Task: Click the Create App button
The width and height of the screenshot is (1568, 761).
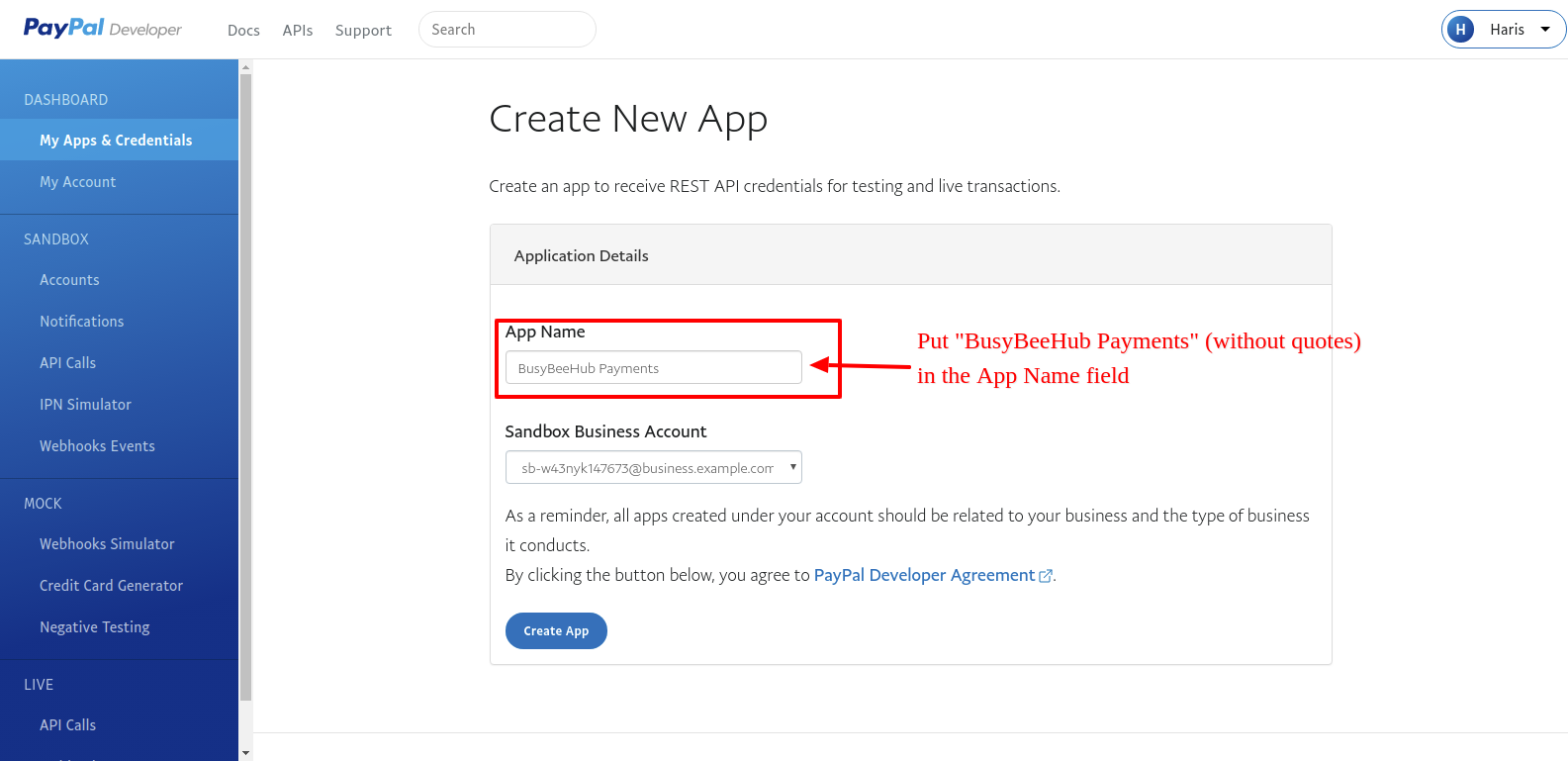Action: pos(556,631)
